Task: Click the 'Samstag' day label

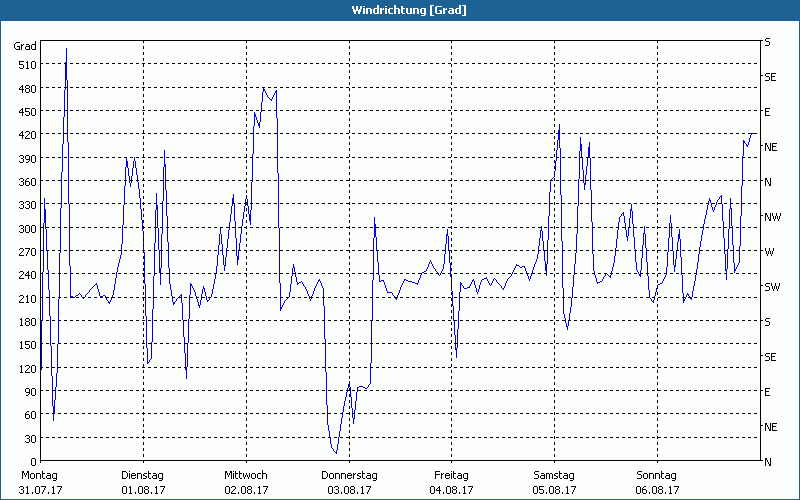Action: pyautogui.click(x=554, y=476)
